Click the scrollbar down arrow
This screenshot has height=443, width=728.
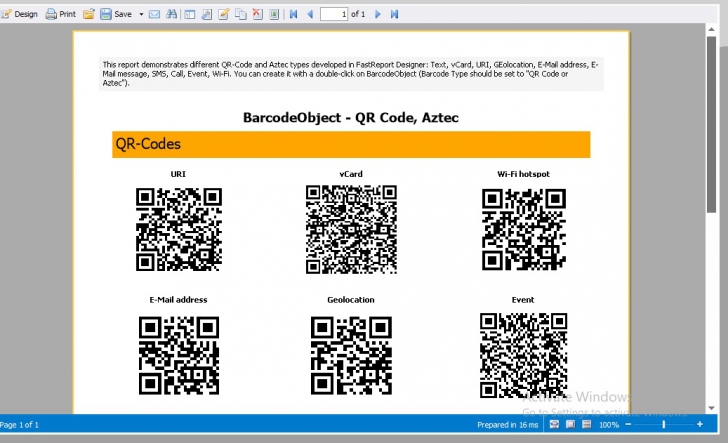click(x=711, y=408)
